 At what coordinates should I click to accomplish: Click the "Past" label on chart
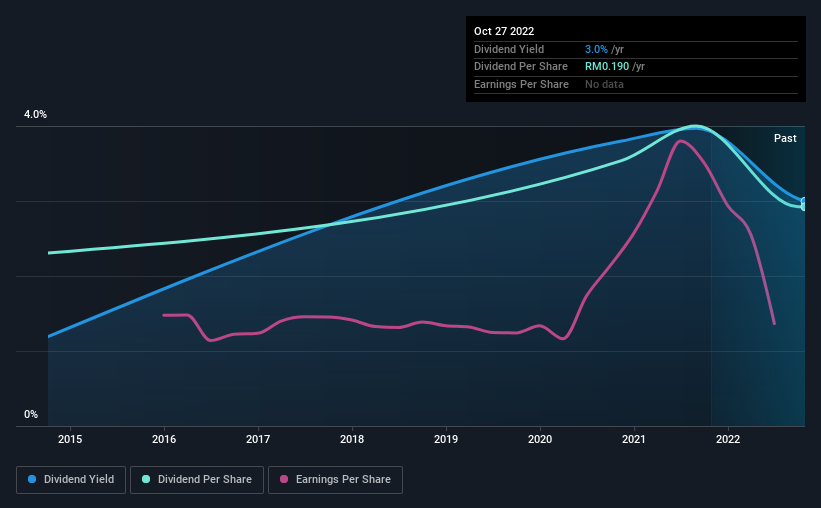click(785, 138)
